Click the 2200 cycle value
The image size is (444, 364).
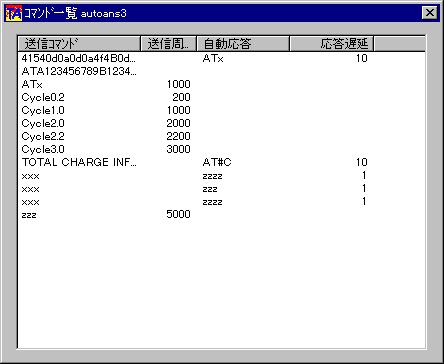pyautogui.click(x=178, y=136)
